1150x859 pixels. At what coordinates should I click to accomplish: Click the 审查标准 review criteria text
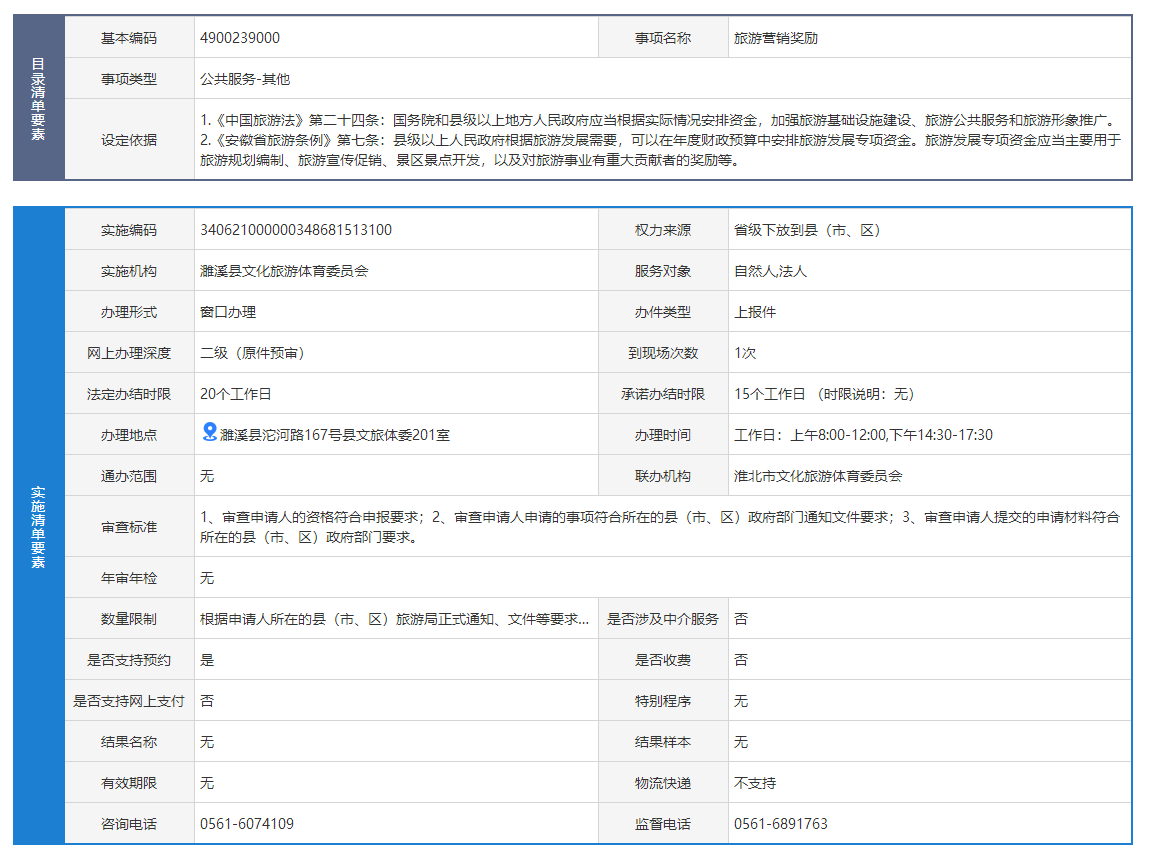tap(660, 527)
